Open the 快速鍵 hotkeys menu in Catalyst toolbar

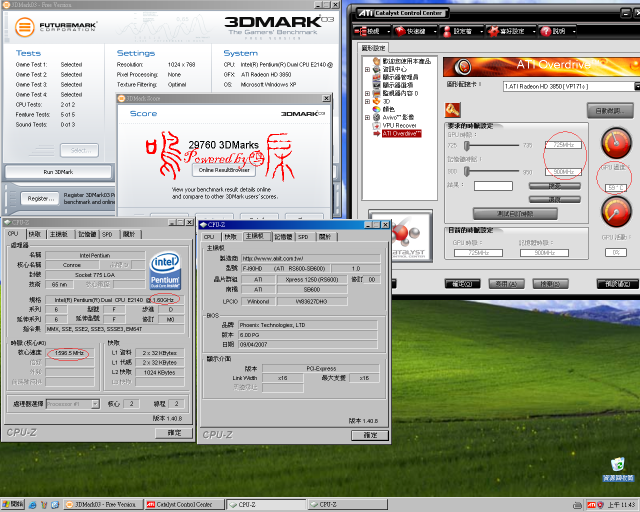click(415, 31)
